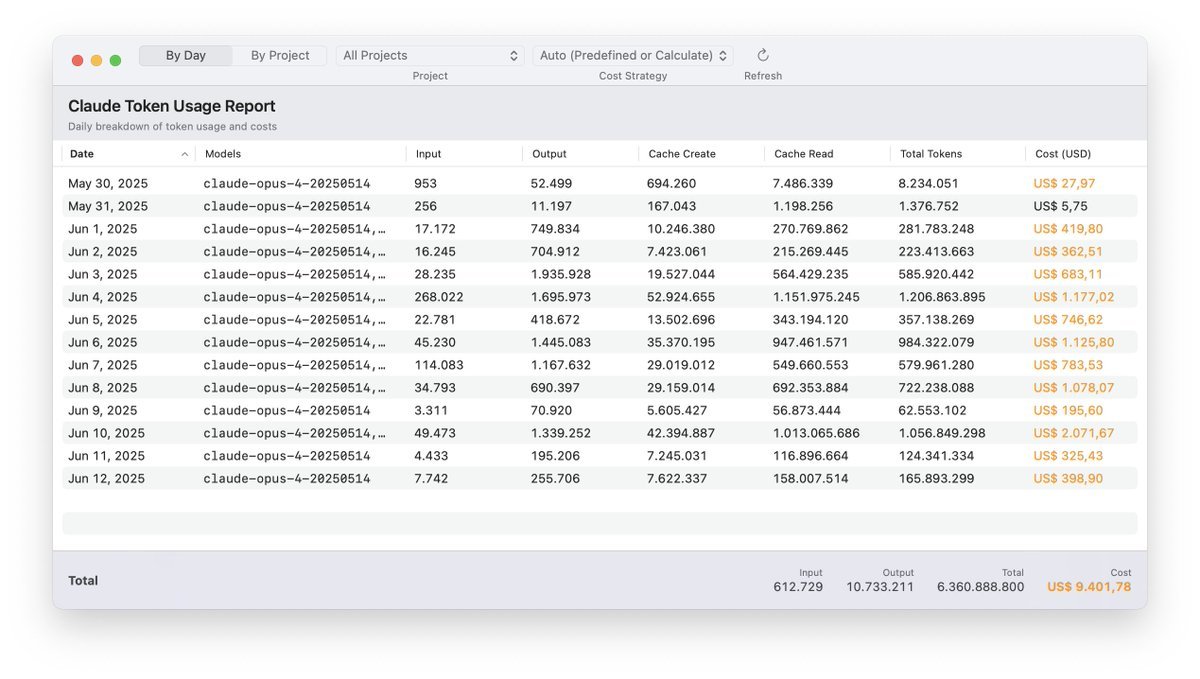Click the cost value US$ 398,90
1200x679 pixels.
pos(1068,478)
